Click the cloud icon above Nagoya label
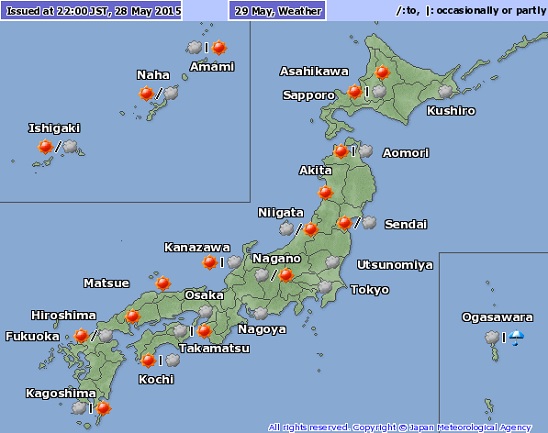 click(x=261, y=313)
